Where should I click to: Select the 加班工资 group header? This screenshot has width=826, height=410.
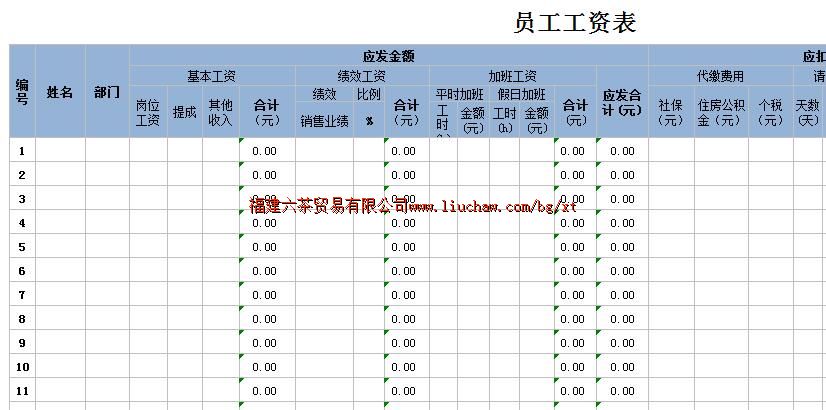(x=512, y=76)
